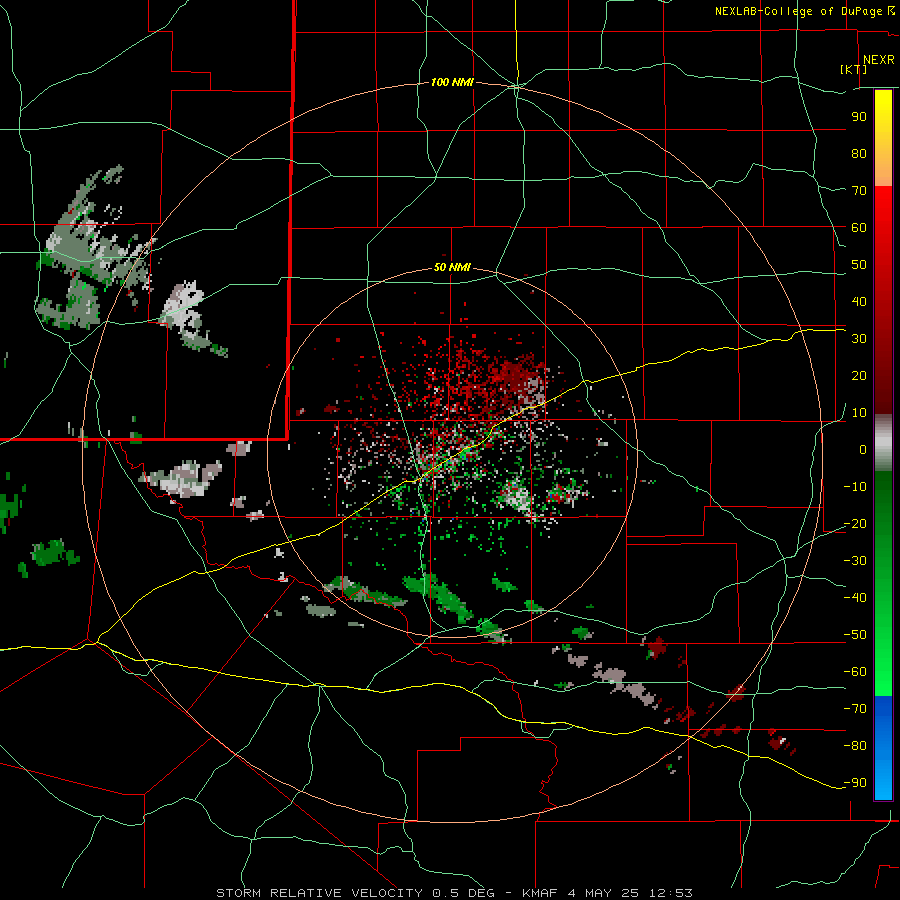Click the positive 50 scale label
900x900 pixels.
859,265
